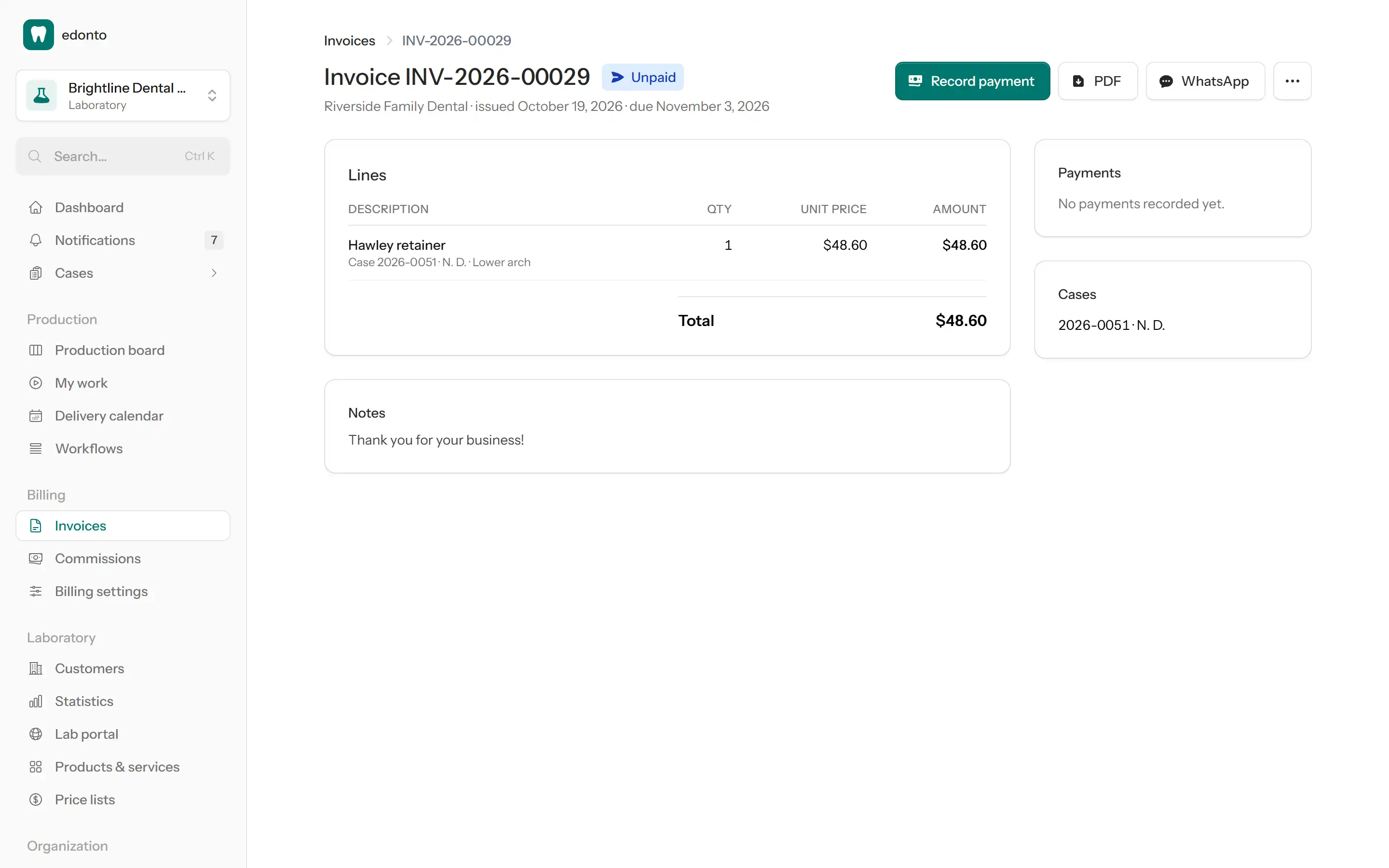Click the notifications count badge 7
Screen dimensions: 1389x868
point(214,240)
